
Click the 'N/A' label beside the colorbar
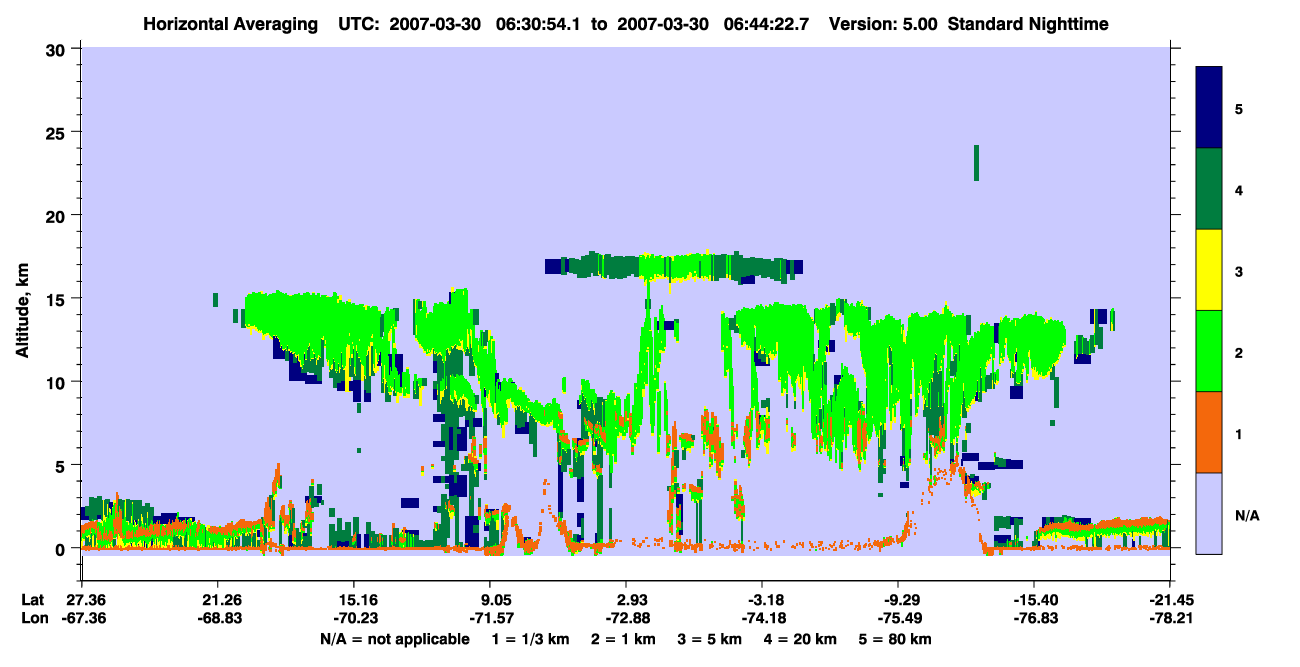point(1247,515)
